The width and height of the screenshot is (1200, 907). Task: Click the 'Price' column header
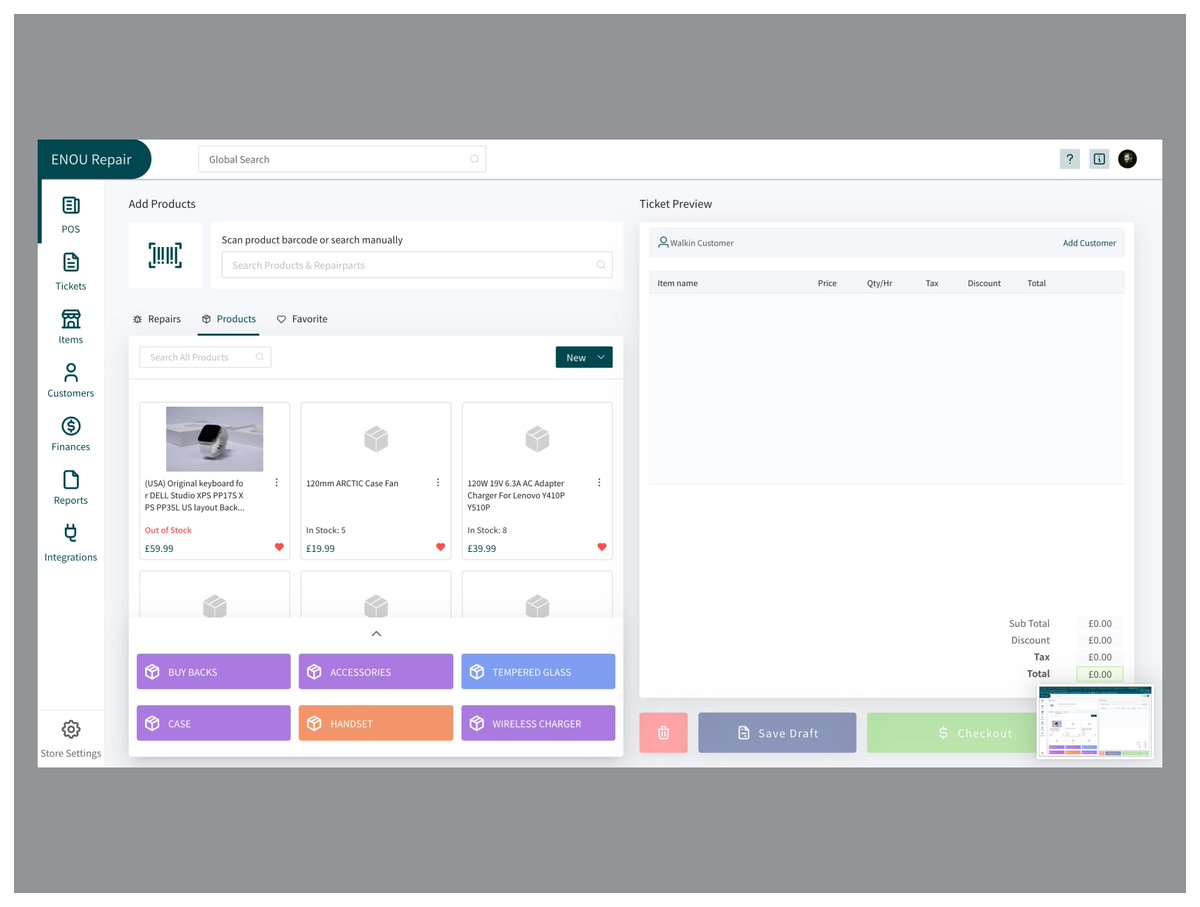tap(827, 283)
